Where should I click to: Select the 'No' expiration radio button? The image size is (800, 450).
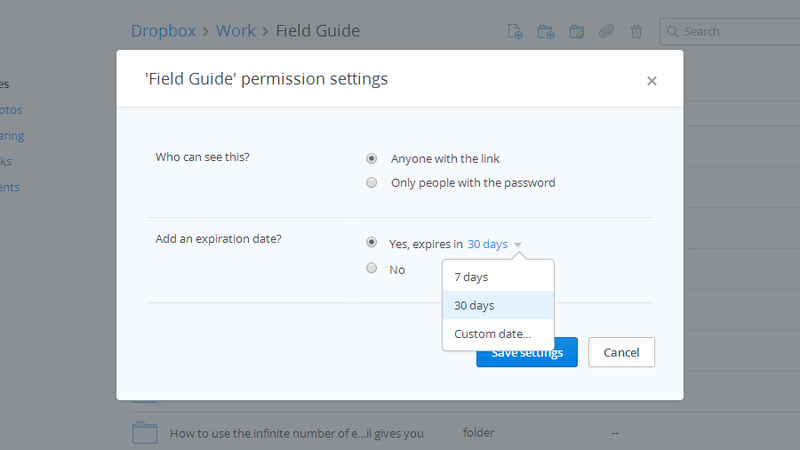(371, 268)
